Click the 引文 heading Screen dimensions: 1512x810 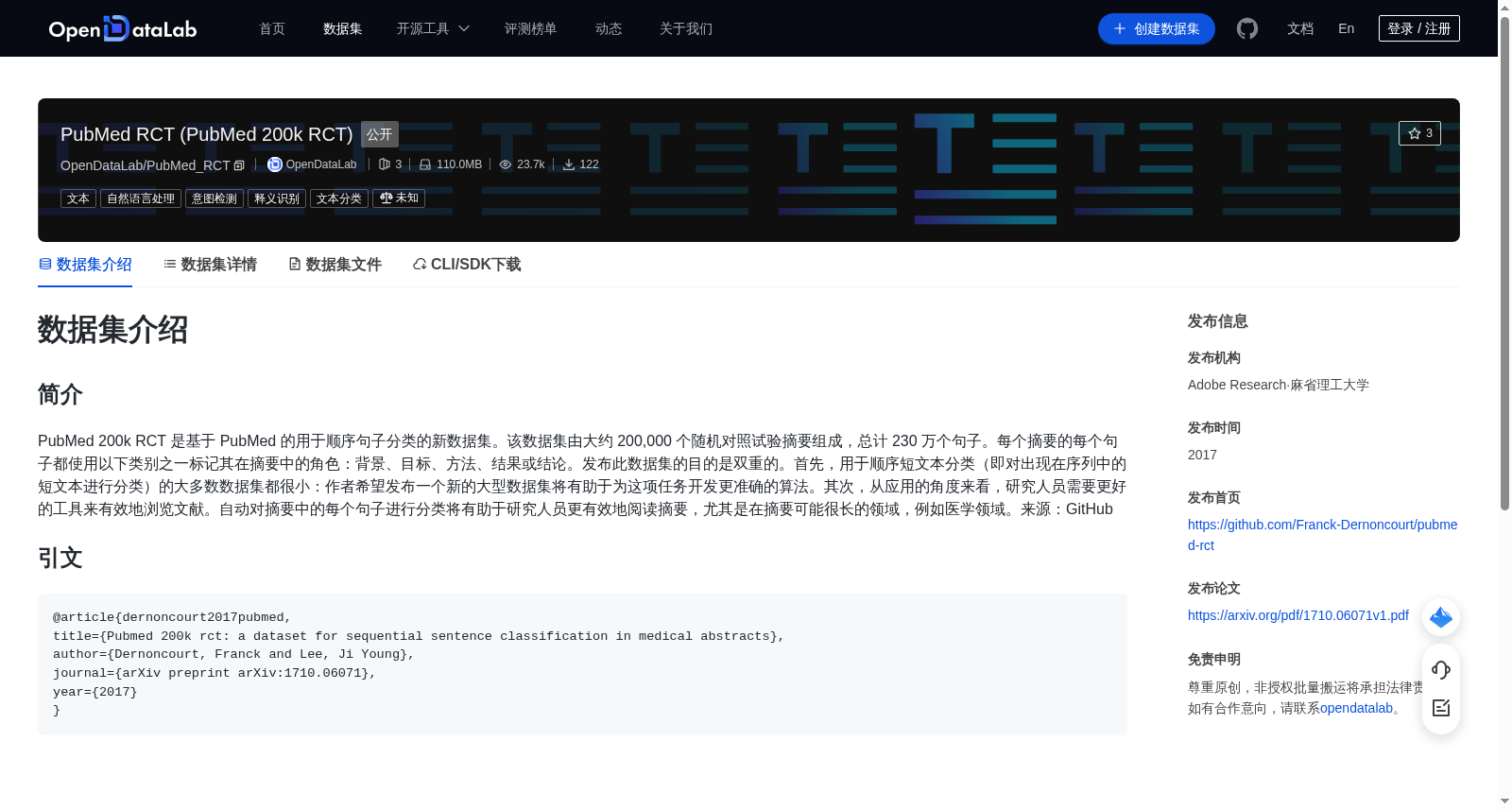60,558
